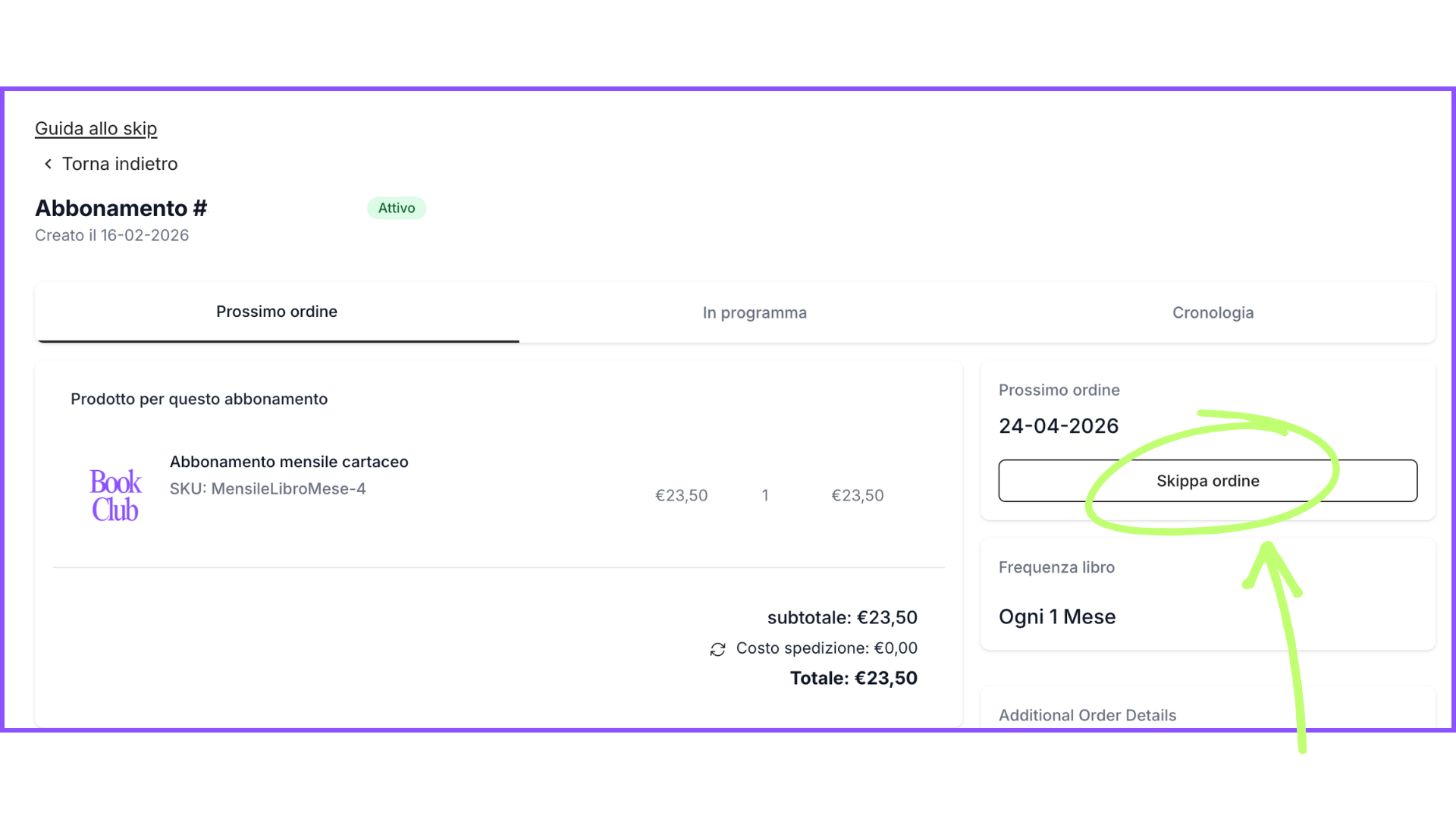Click the back chevron arrow icon
The height and width of the screenshot is (819, 1456).
pos(48,164)
